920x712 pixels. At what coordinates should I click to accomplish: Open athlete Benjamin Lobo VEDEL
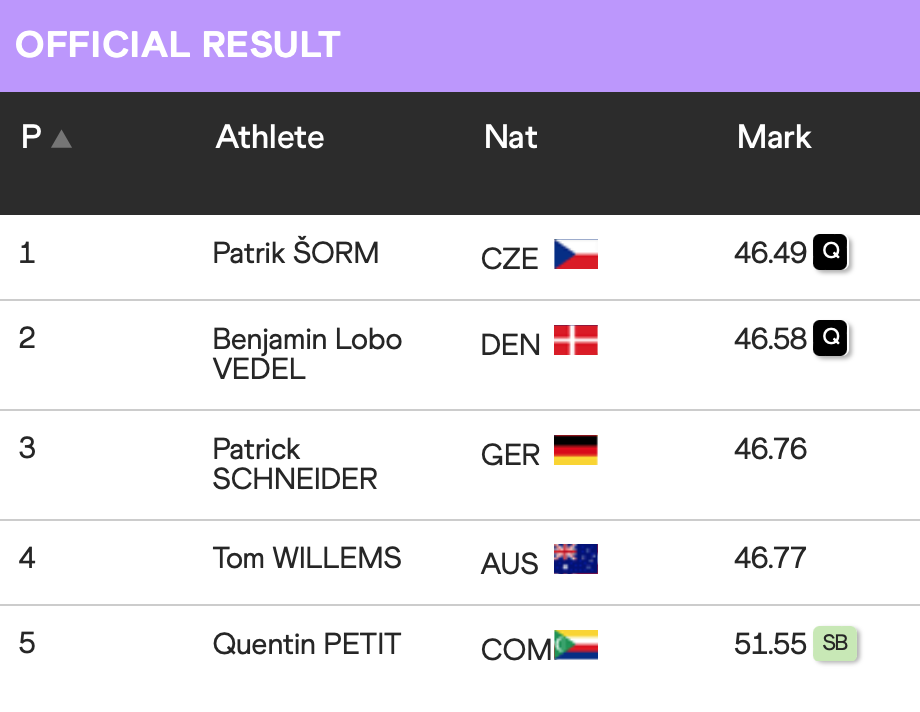point(307,354)
